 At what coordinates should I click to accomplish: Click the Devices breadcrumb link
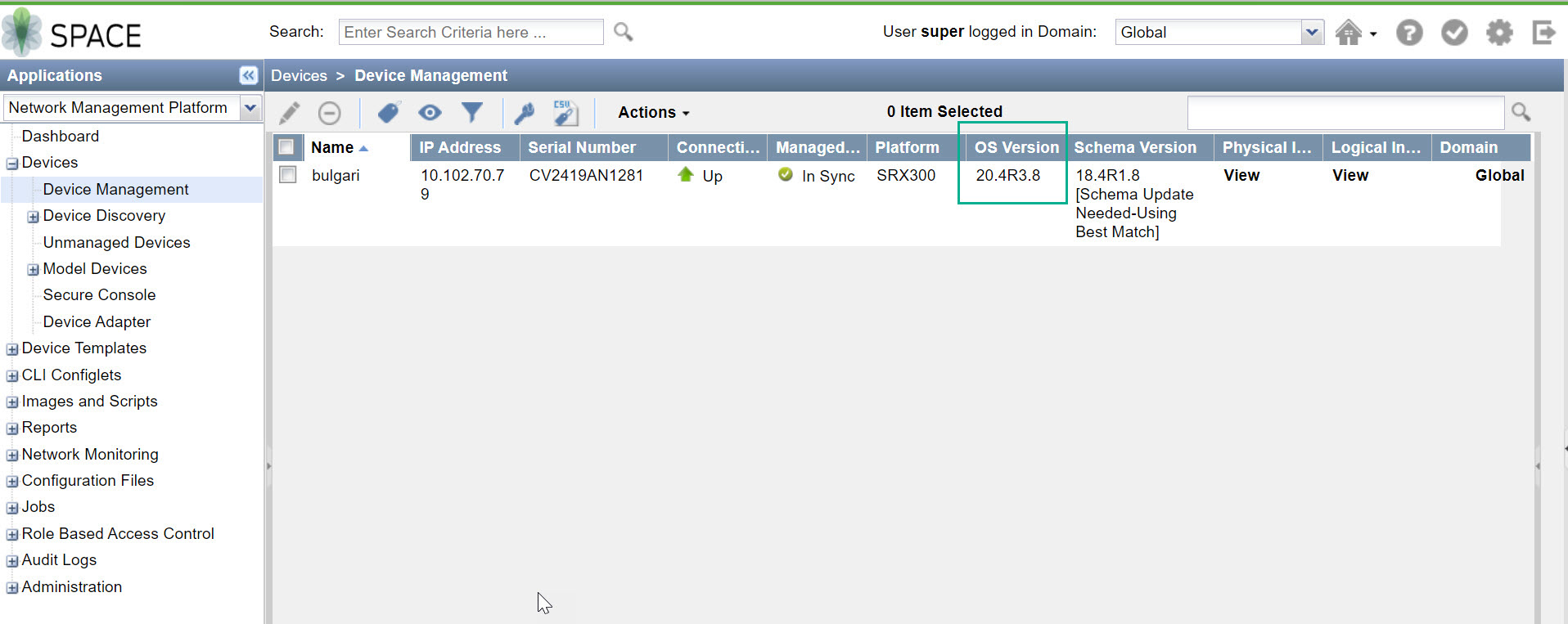[299, 75]
